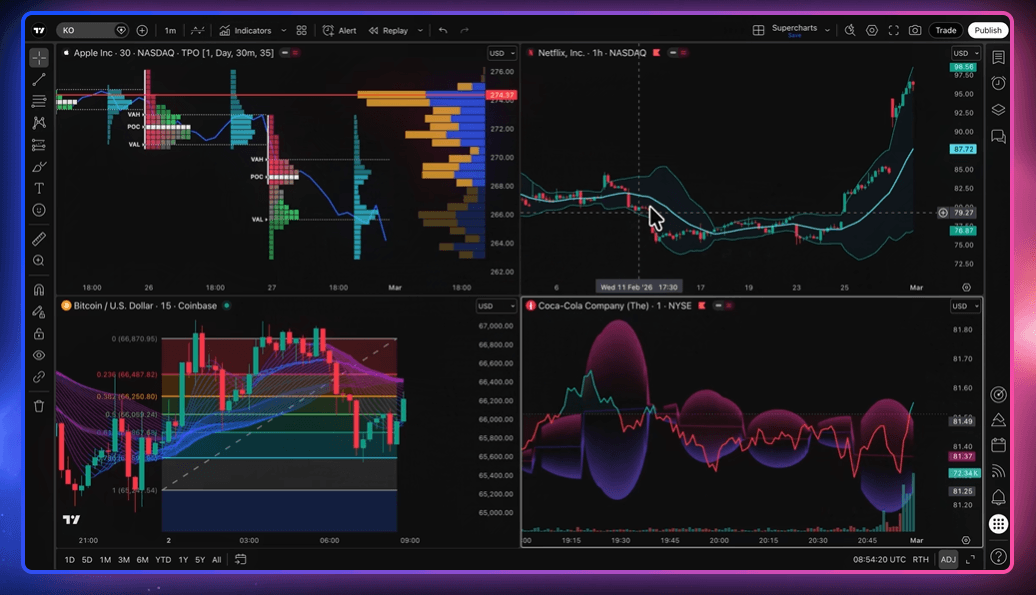Open the watchlist panel icon
The image size is (1036, 595).
998,57
